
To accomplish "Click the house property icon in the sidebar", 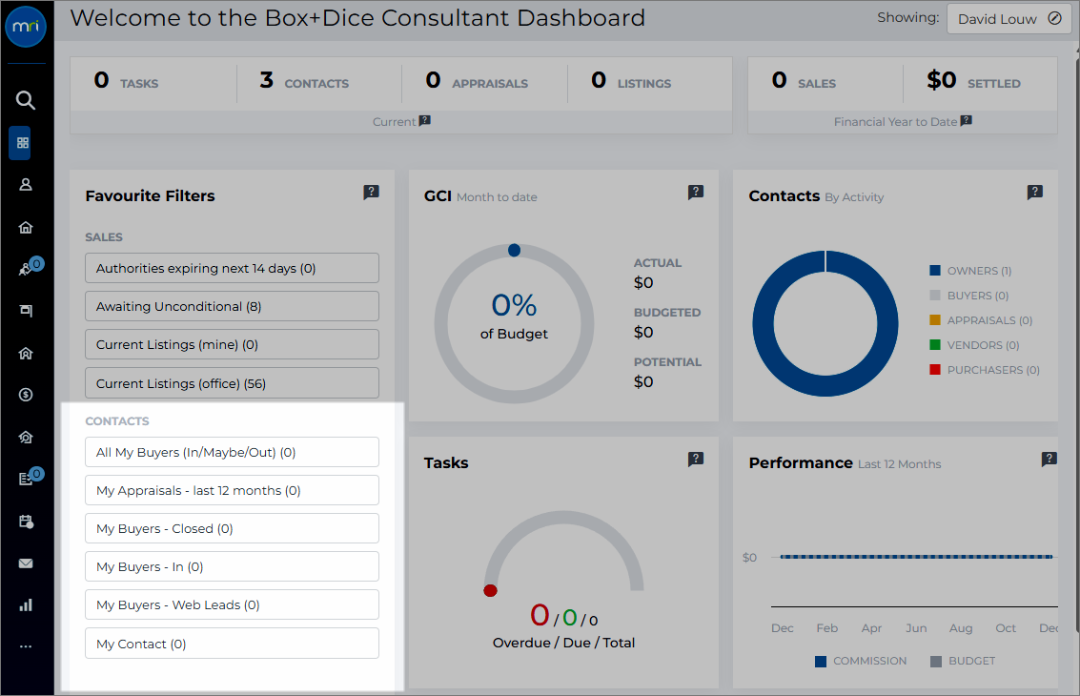I will (x=25, y=227).
